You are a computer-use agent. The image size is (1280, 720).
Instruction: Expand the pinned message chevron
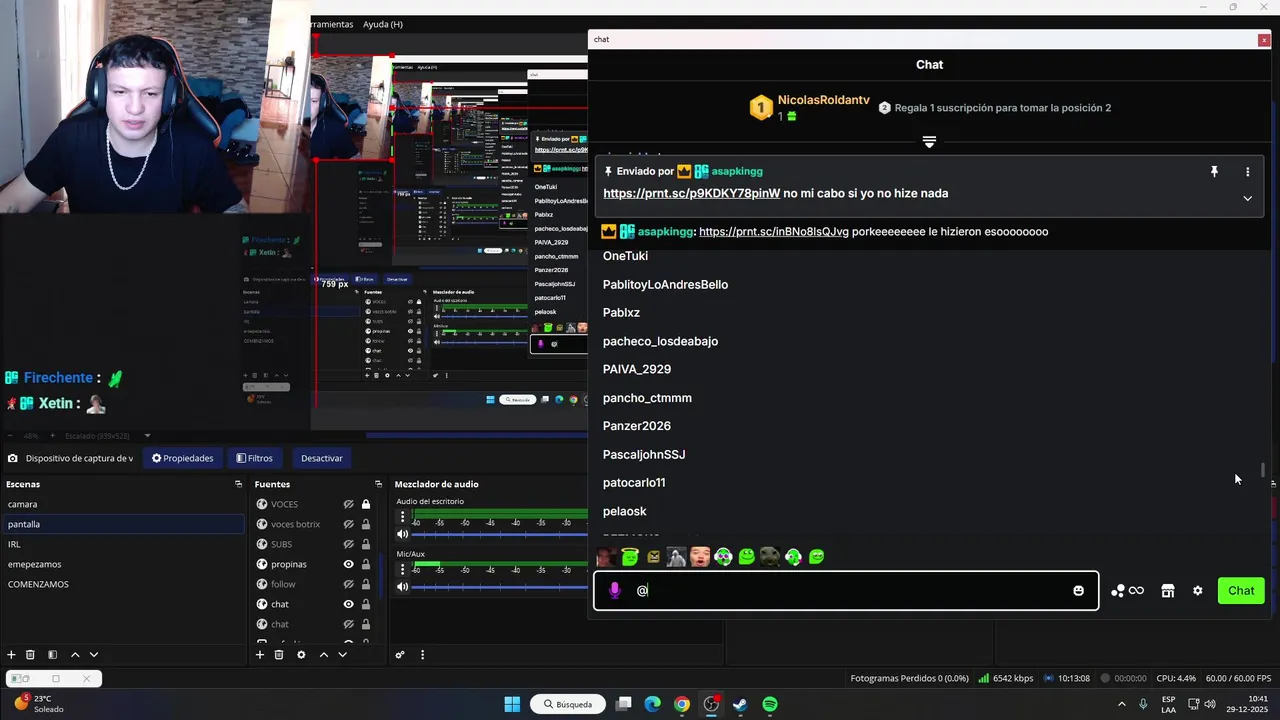[x=1247, y=198]
